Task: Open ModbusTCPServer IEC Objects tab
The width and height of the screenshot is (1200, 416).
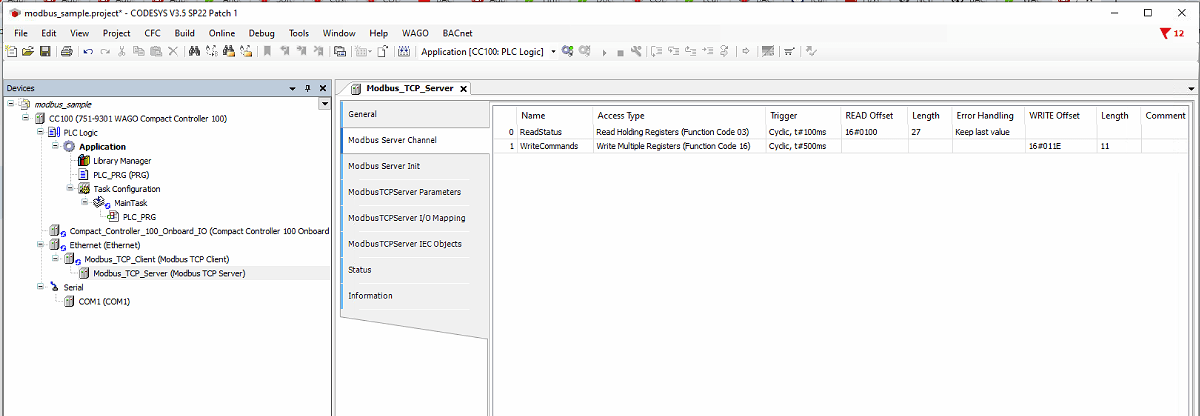Action: pyautogui.click(x=415, y=244)
